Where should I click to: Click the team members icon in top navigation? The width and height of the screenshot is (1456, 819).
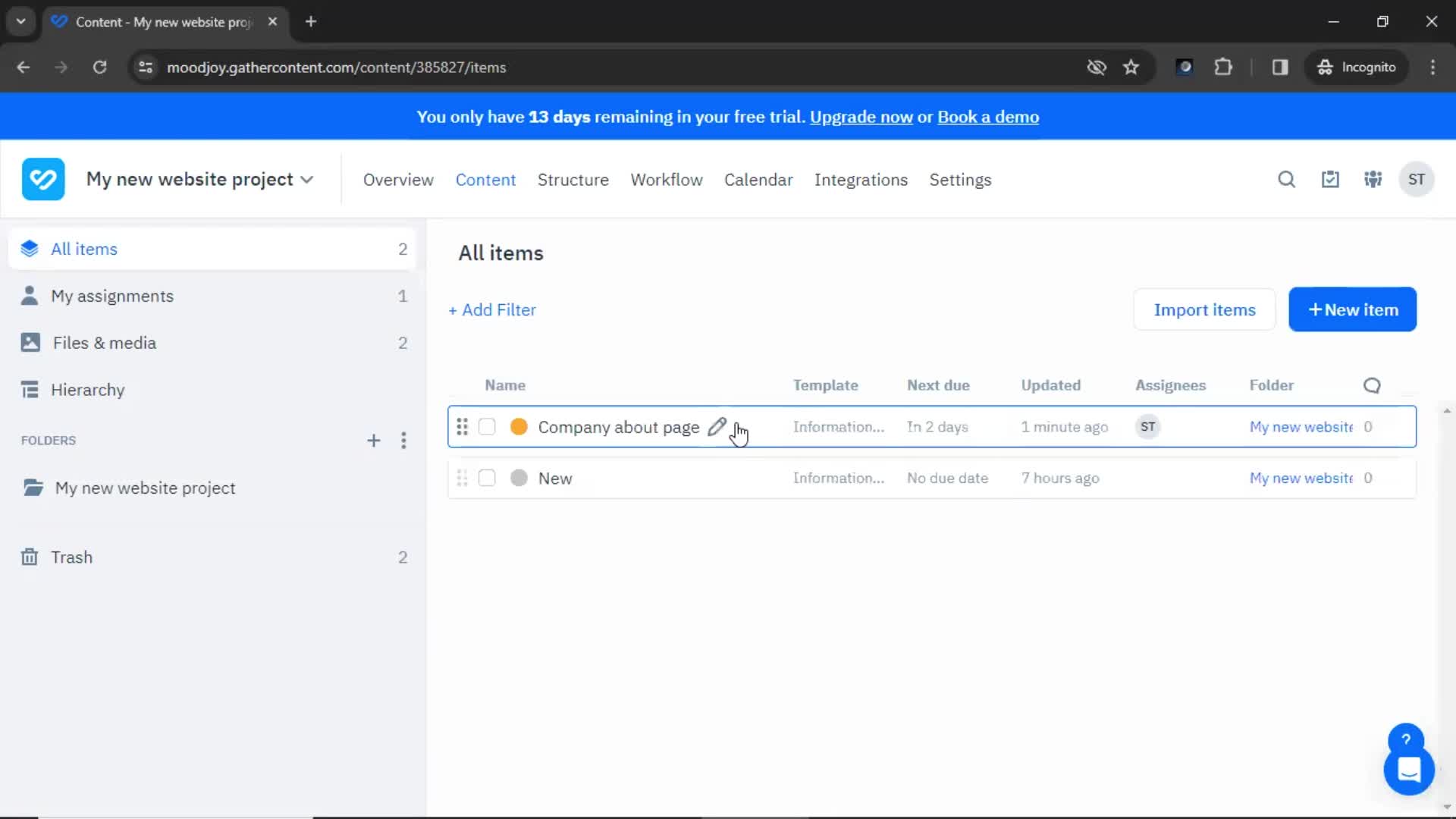(1374, 179)
